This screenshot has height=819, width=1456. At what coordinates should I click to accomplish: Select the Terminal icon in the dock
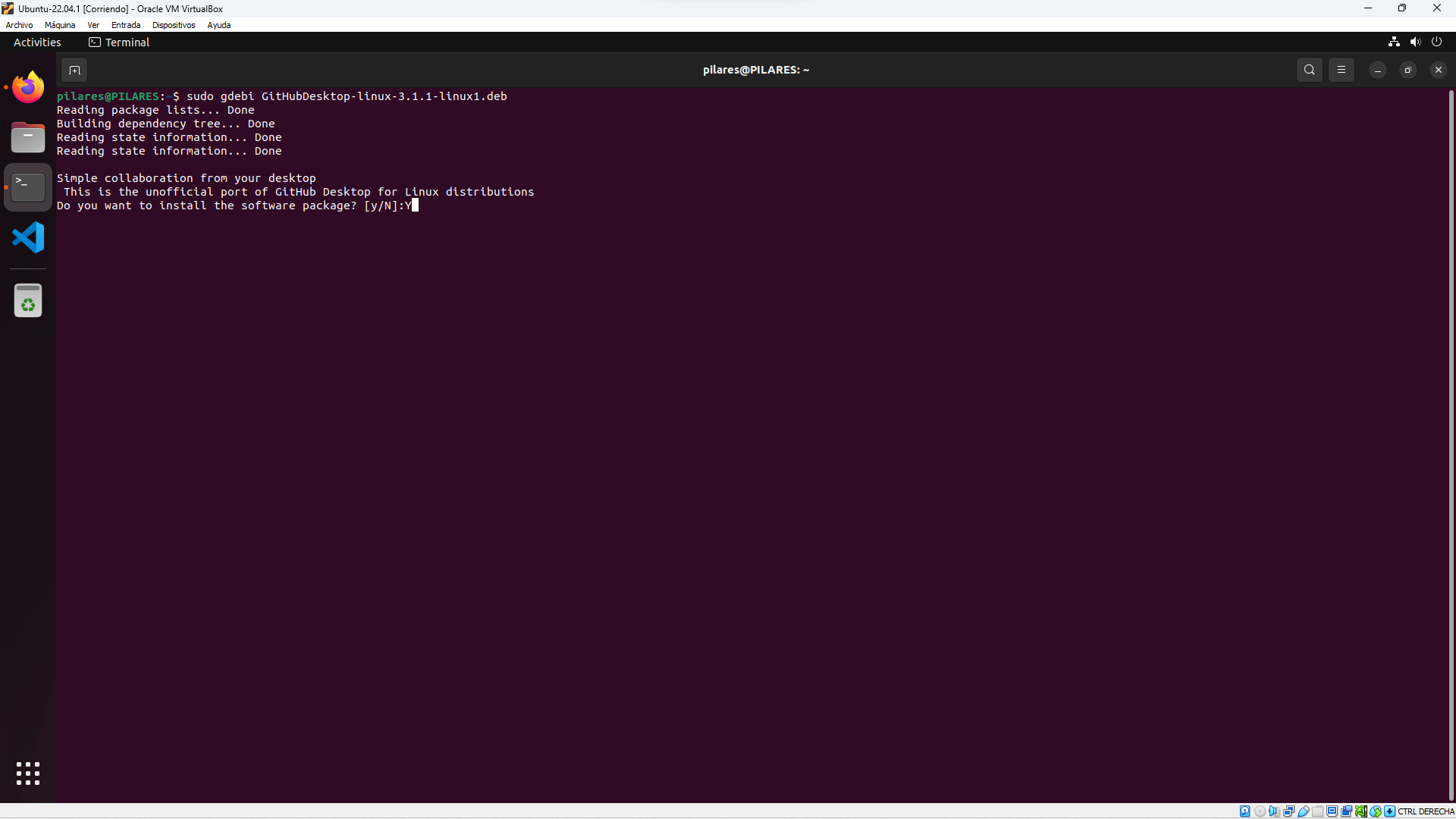point(27,187)
